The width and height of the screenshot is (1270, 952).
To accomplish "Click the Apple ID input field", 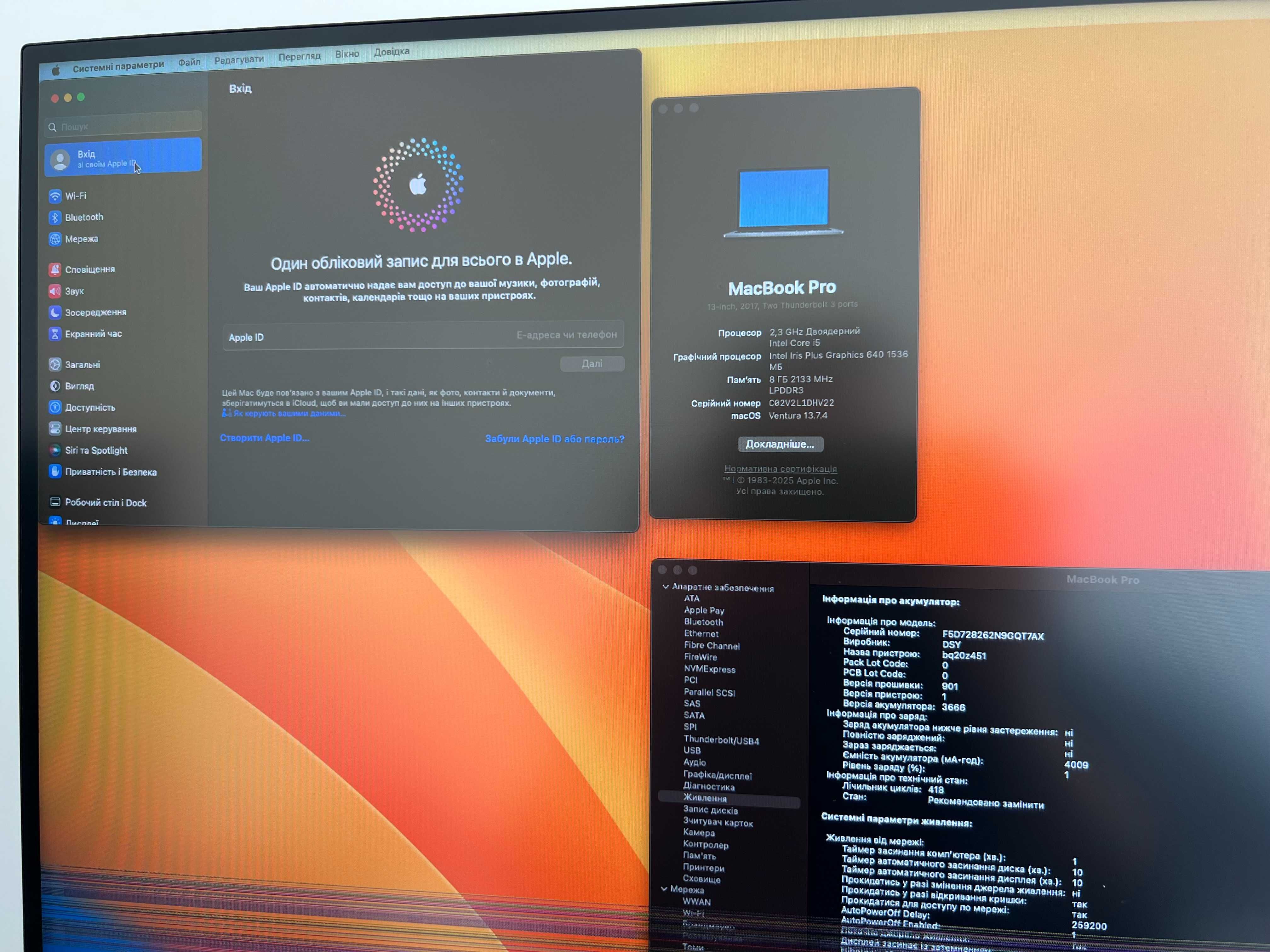I will [x=424, y=336].
